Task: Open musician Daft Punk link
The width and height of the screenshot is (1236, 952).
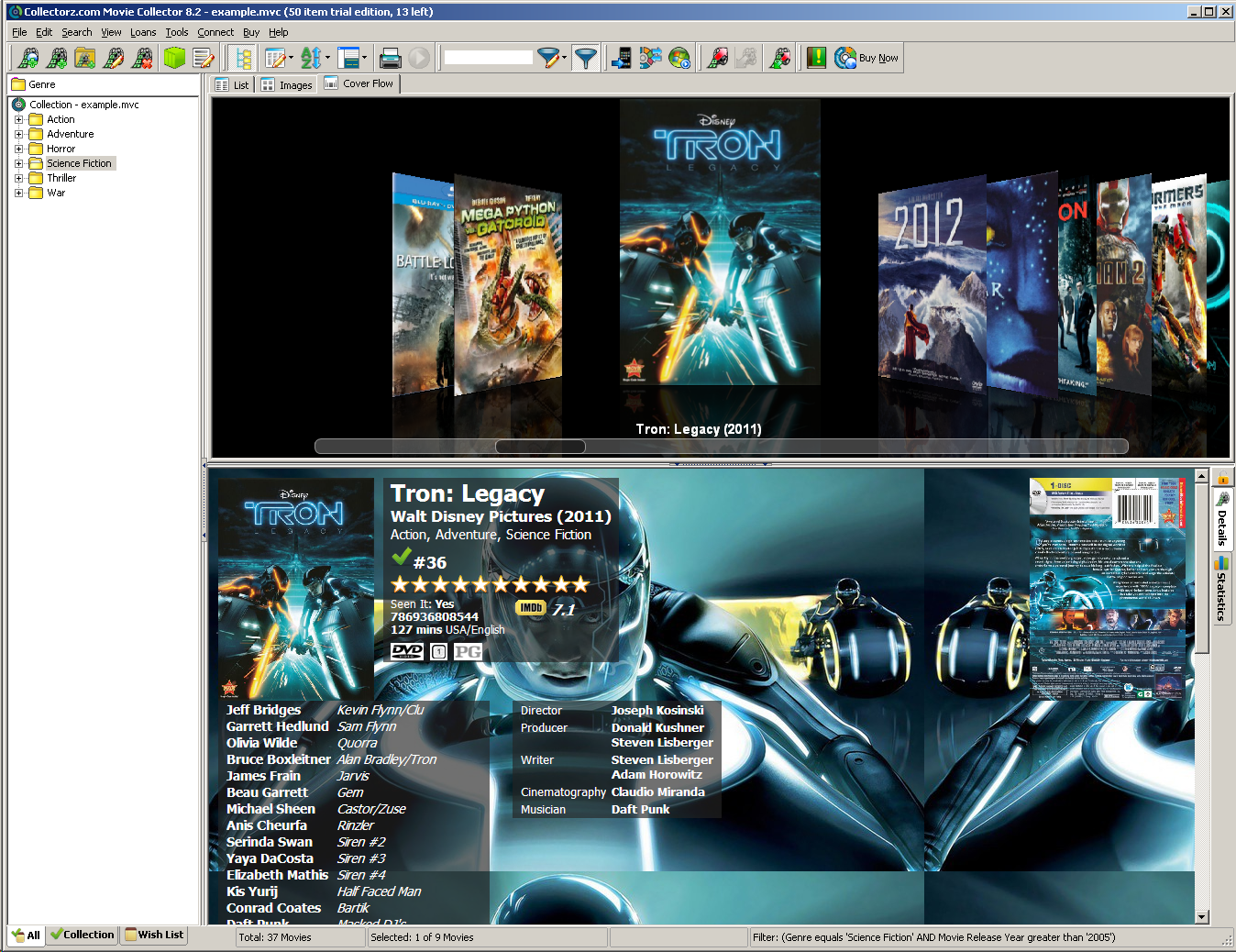Action: coord(640,810)
